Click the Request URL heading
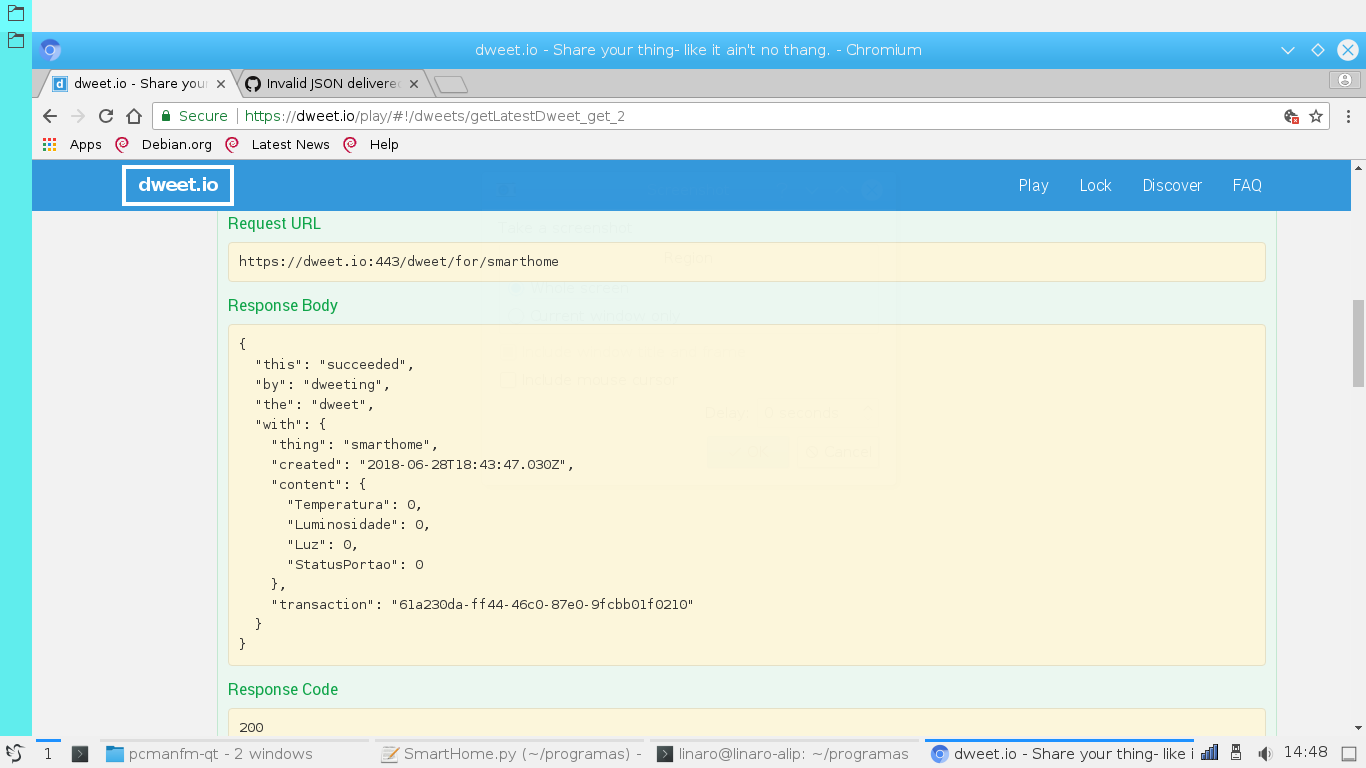 [274, 224]
